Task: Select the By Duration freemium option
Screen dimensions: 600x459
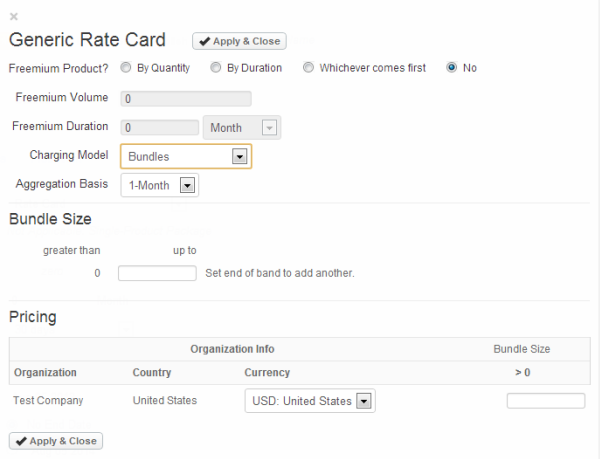Action: [x=215, y=68]
